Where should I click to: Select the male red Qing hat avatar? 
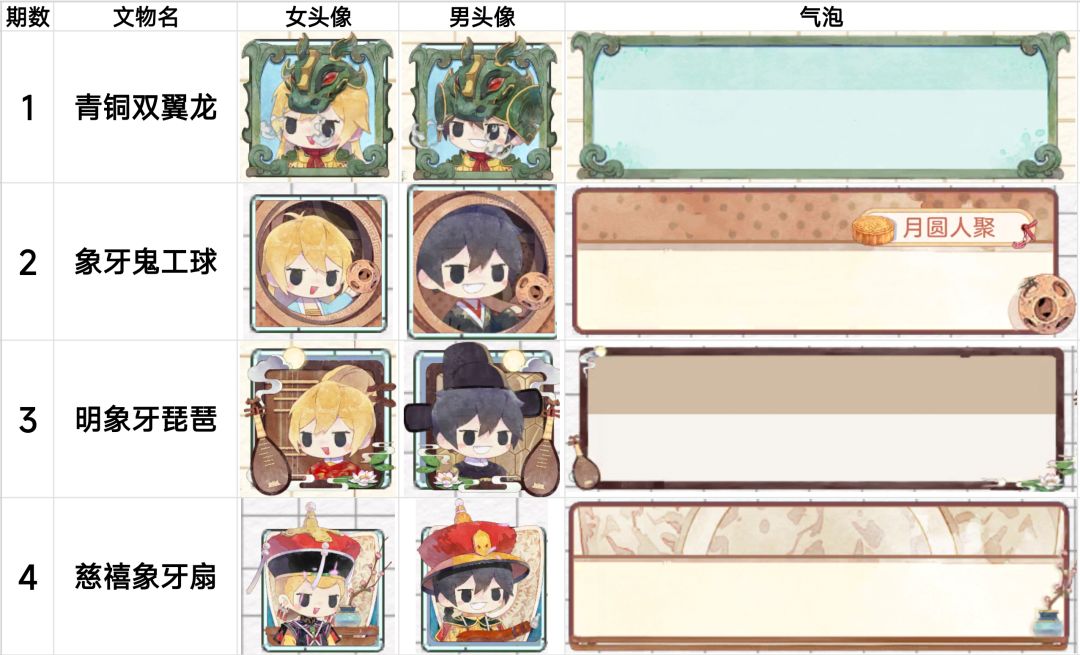click(481, 576)
